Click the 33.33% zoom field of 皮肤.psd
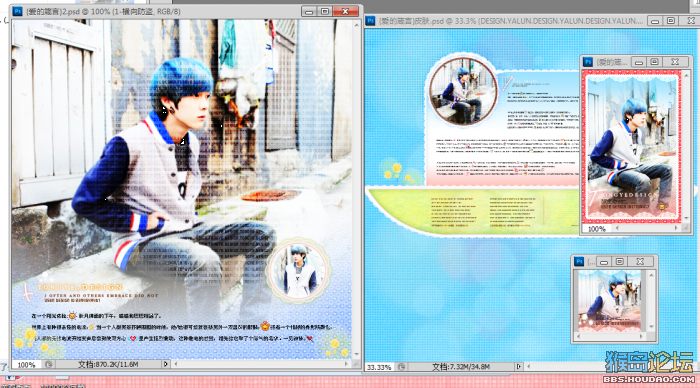The height and width of the screenshot is (388, 700). [379, 367]
